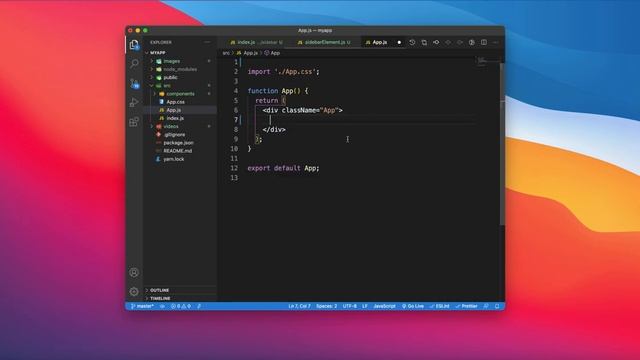Click the feedback icon in status bar
Image resolution: width=640 pixels, height=360 pixels.
(x=486, y=306)
